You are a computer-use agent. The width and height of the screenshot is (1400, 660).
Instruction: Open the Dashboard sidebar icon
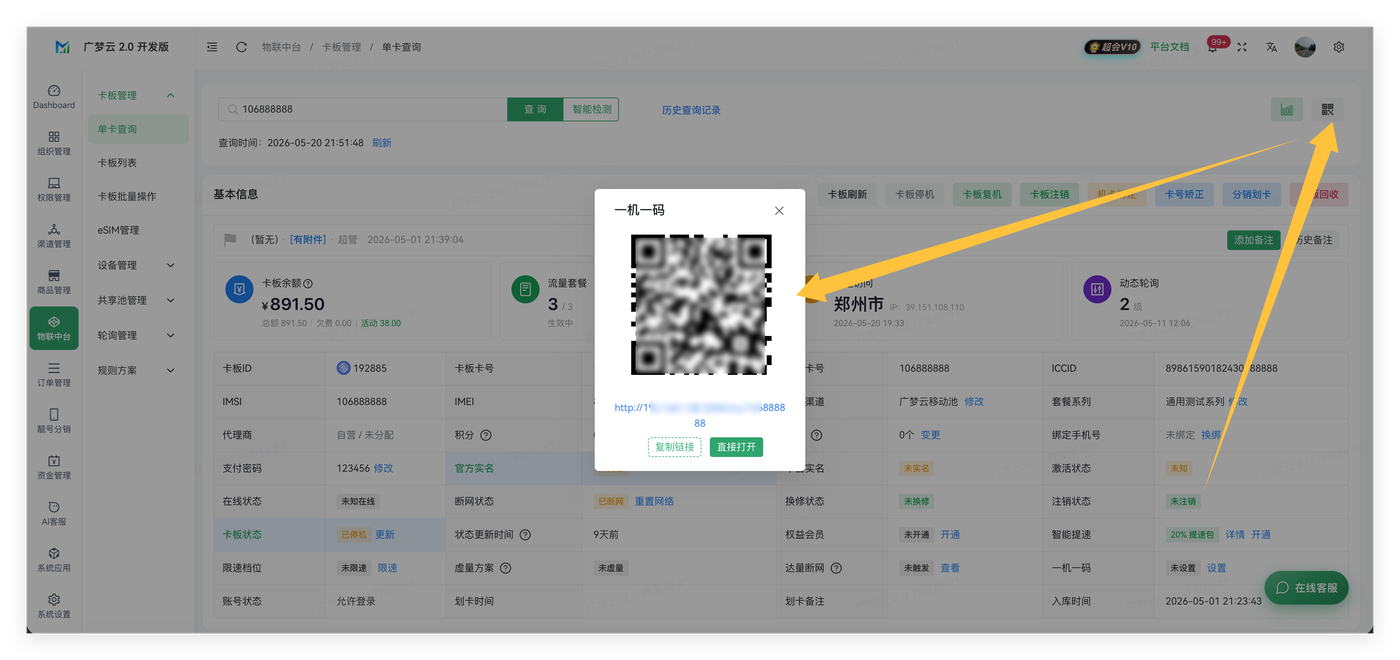click(x=54, y=96)
